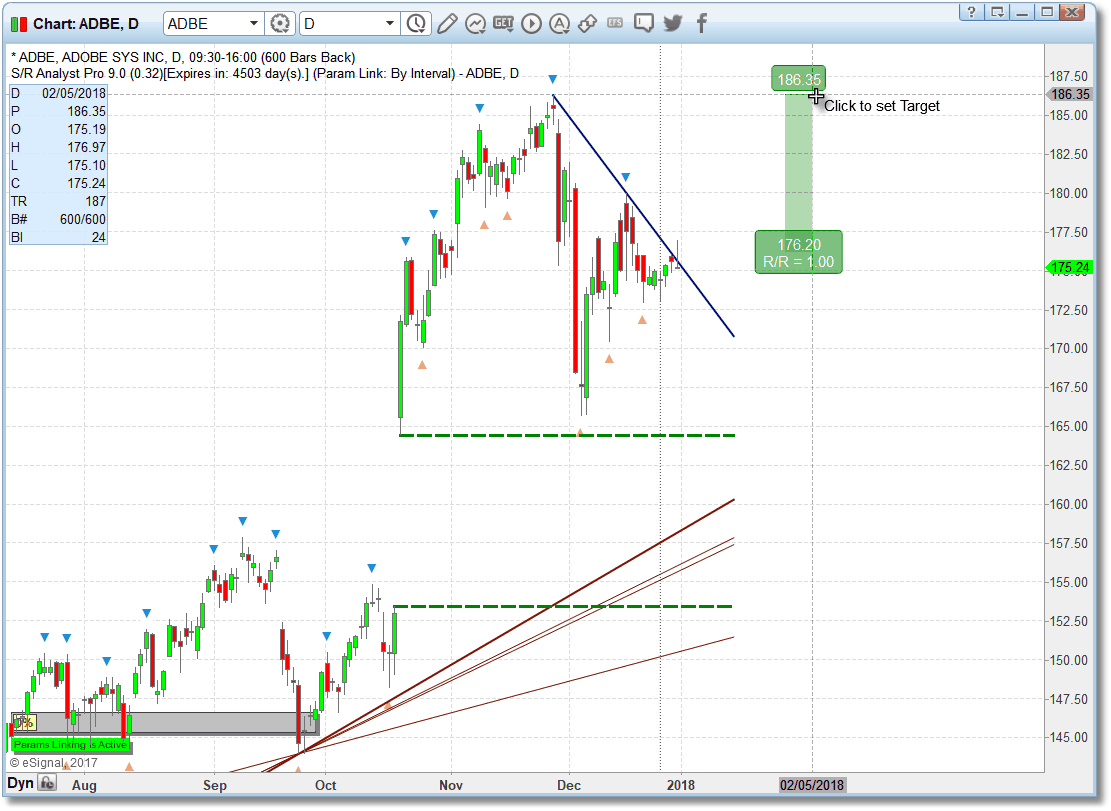This screenshot has height=811, width=1111.
Task: Click the 180.00 price scale label
Action: (x=1068, y=193)
